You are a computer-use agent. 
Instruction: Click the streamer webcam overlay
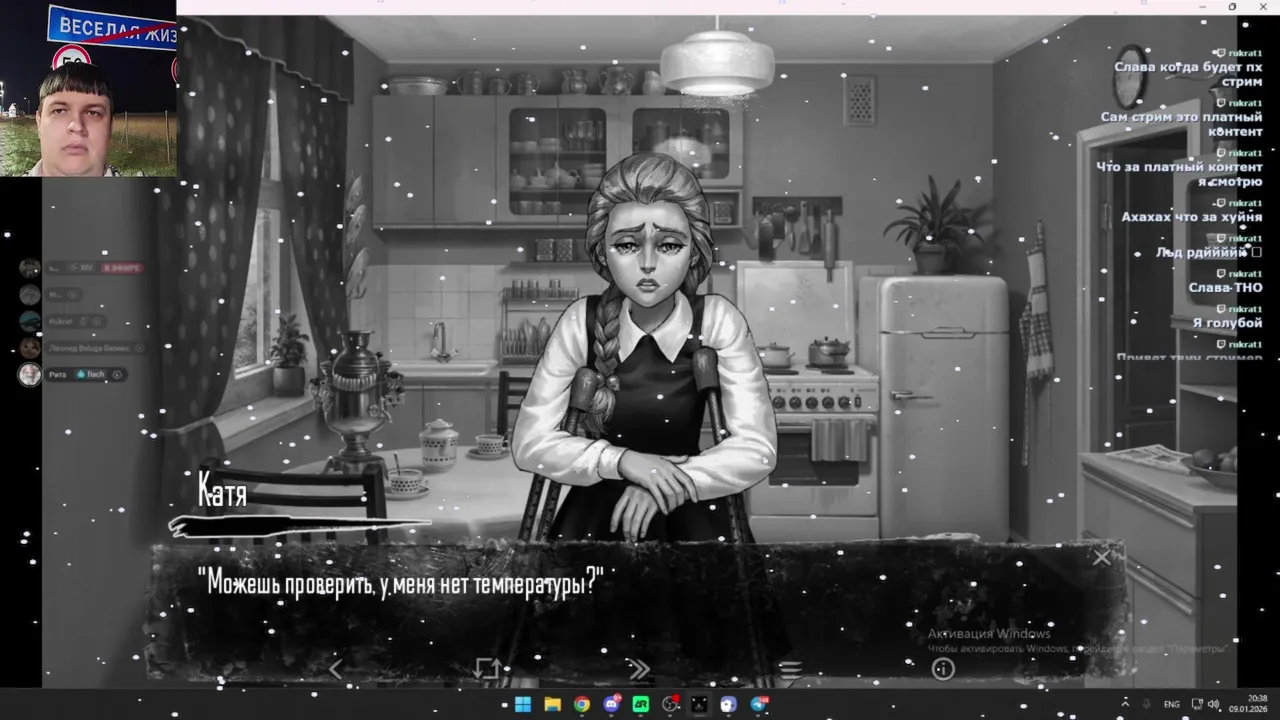click(x=88, y=88)
